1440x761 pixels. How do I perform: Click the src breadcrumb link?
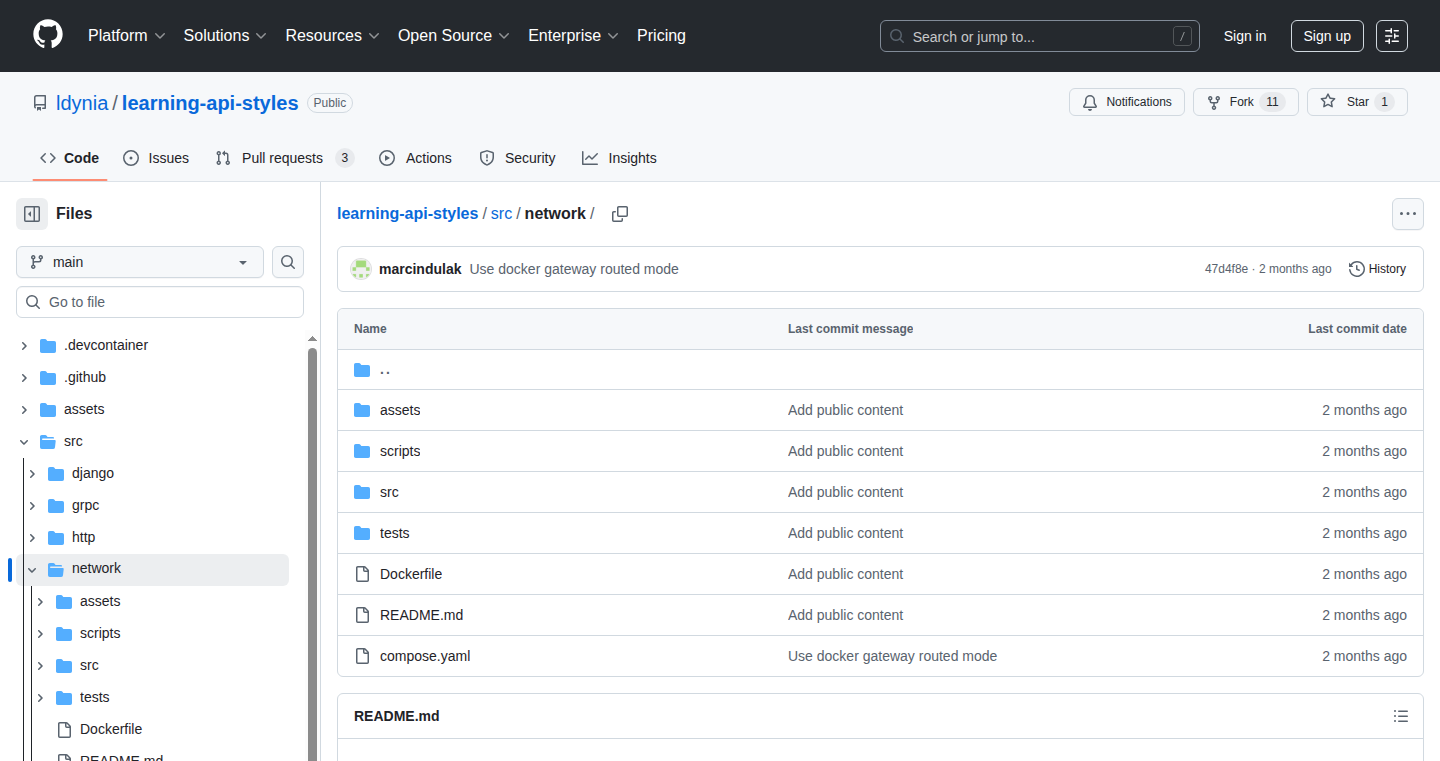tap(501, 213)
